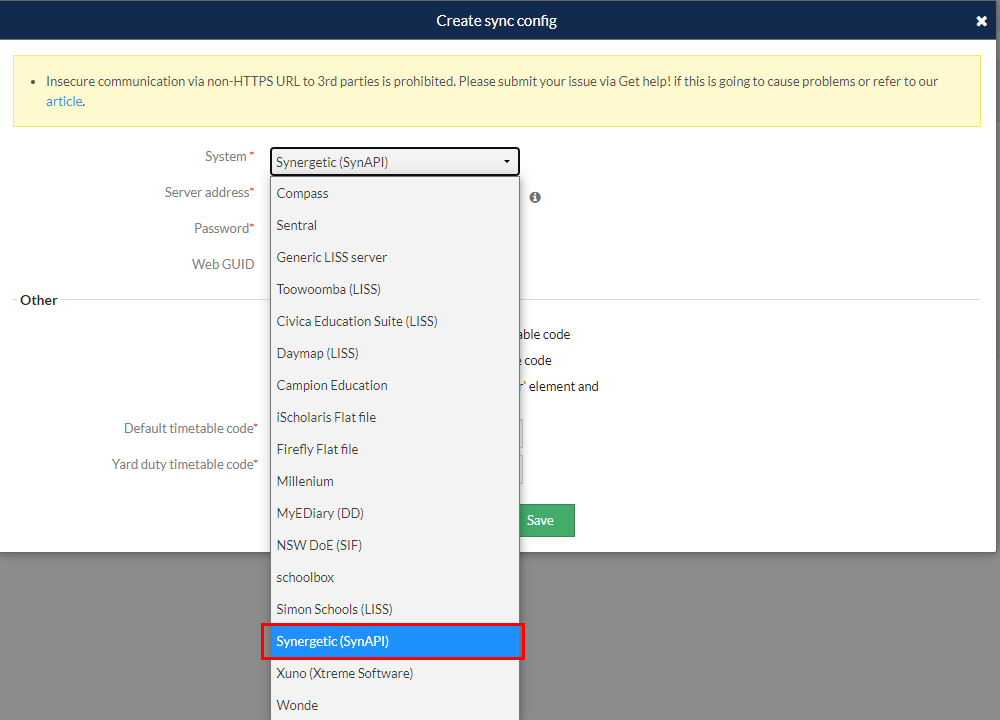
Task: Click the server address info icon
Action: click(x=535, y=197)
